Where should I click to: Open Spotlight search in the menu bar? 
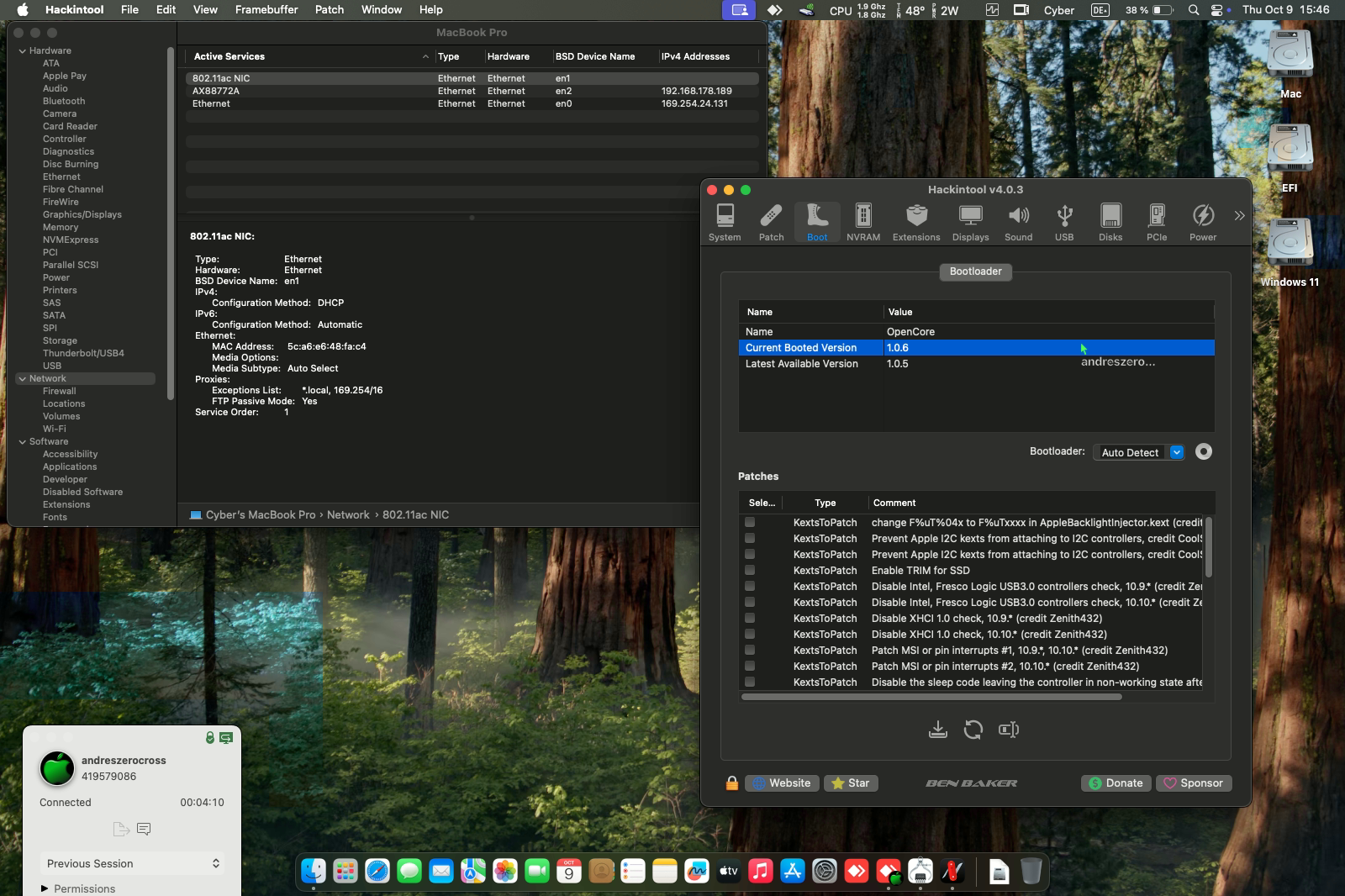click(1194, 10)
